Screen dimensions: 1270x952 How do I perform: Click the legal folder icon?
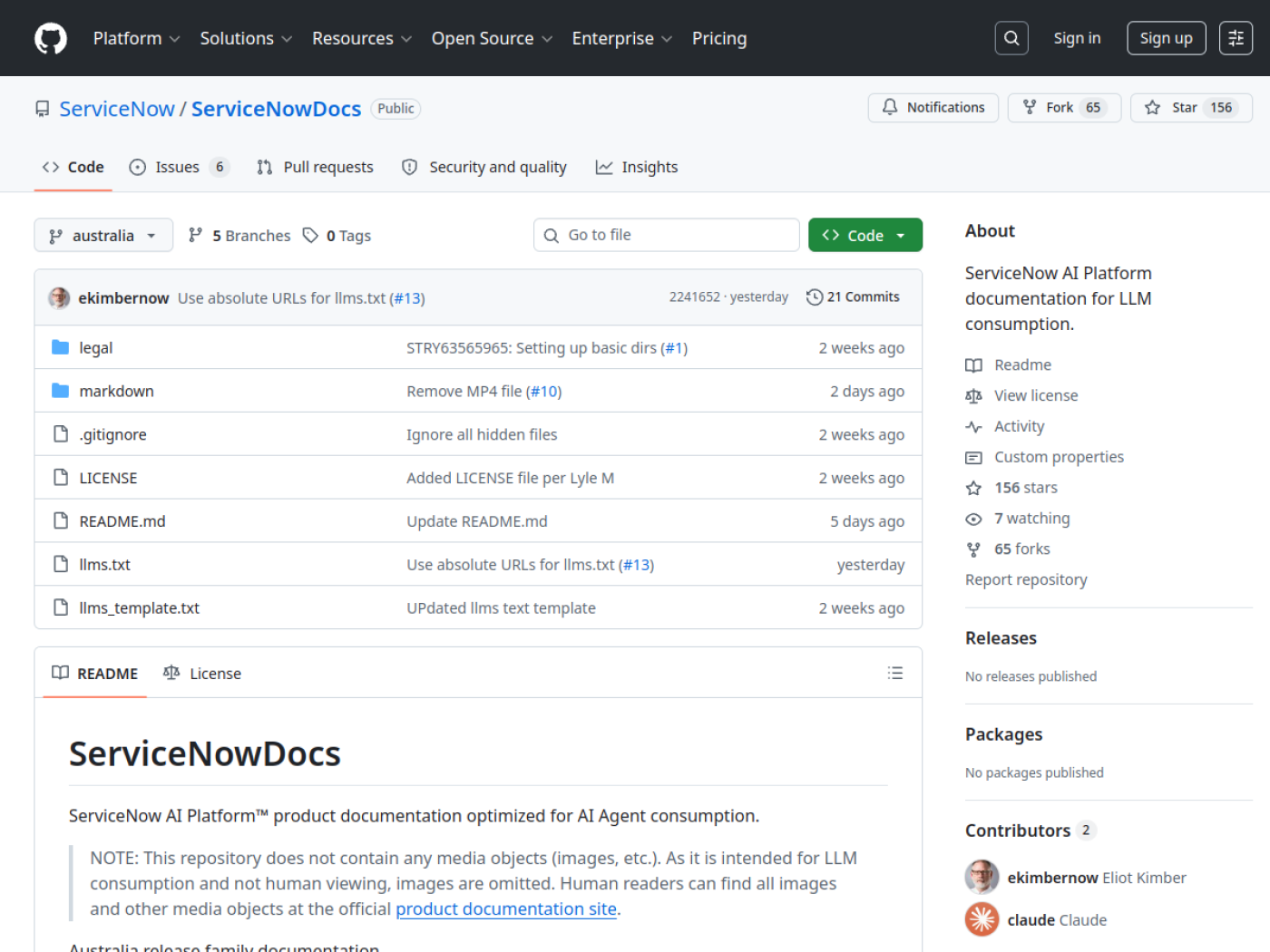[61, 347]
